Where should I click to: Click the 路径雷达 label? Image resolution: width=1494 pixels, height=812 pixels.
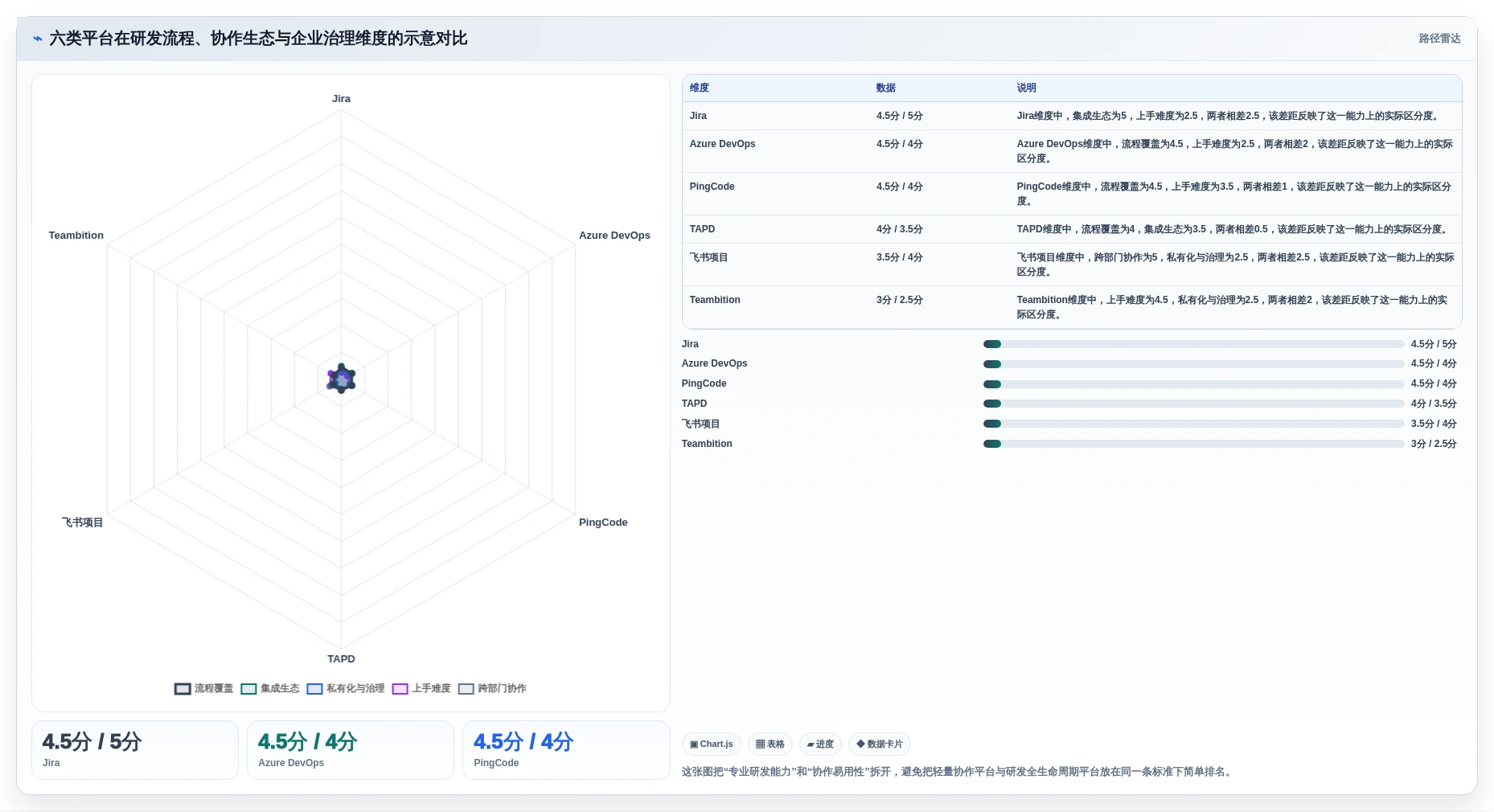coord(1439,39)
